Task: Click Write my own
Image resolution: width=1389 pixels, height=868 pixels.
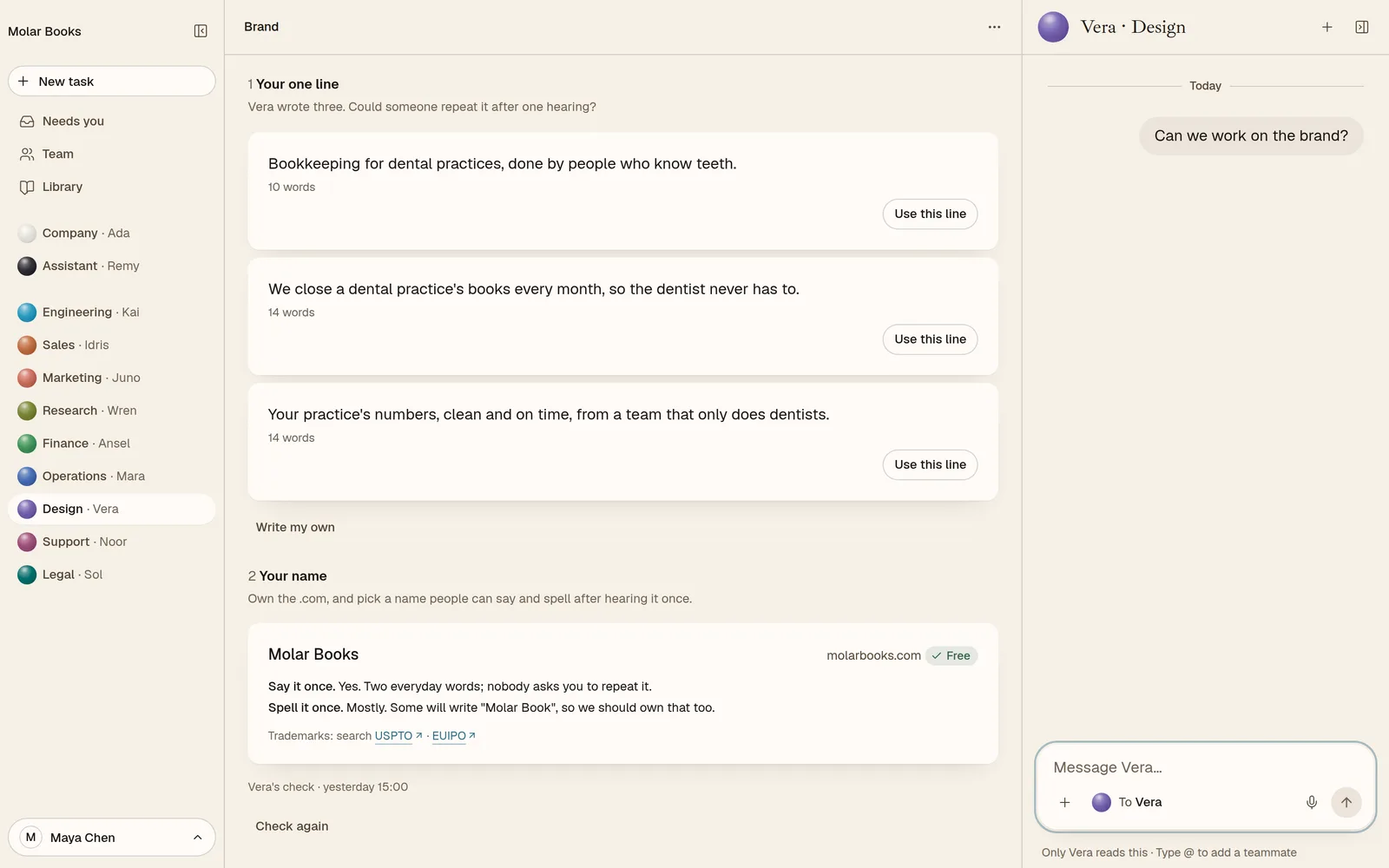Action: (x=295, y=528)
